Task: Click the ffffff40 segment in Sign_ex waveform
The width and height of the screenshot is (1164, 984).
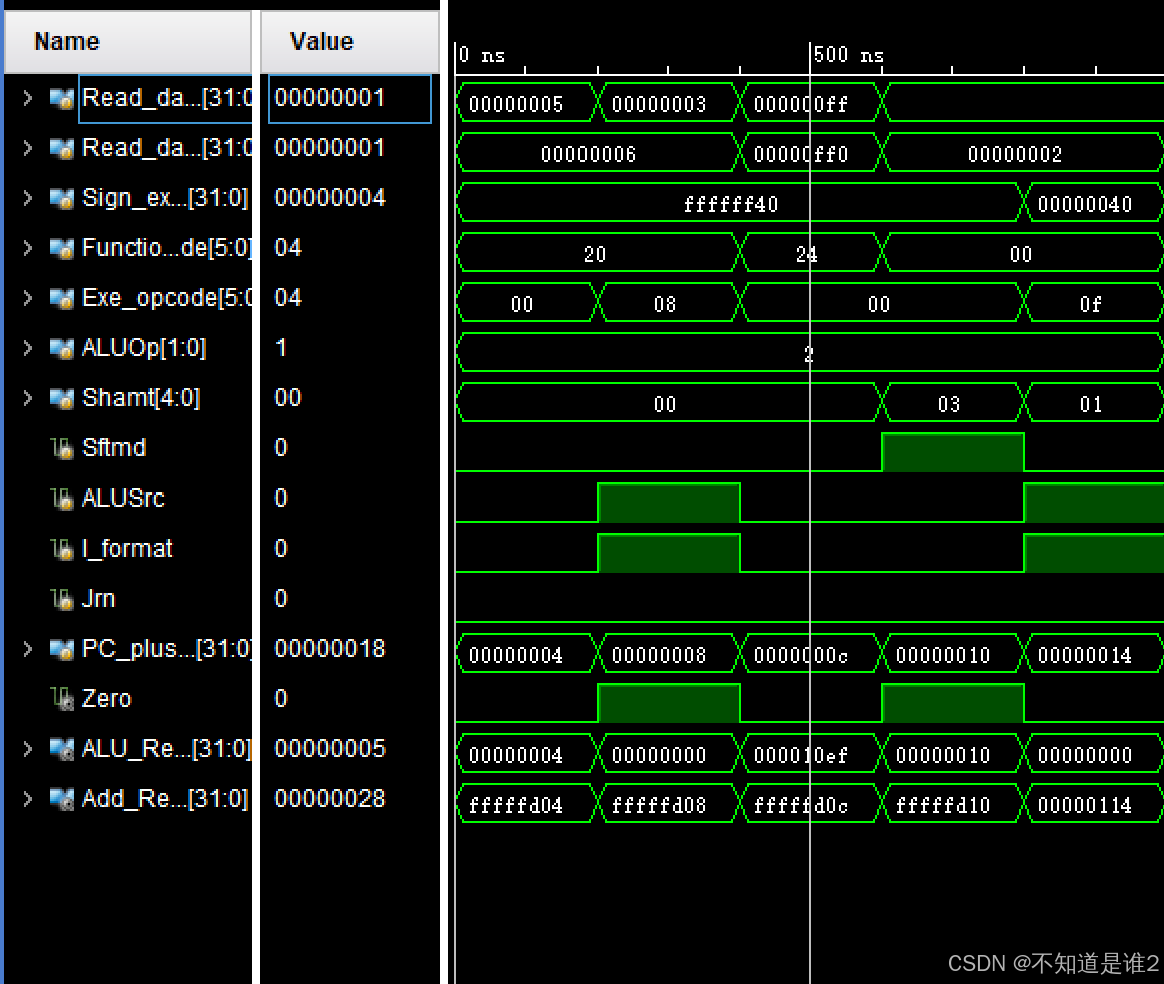Action: pyautogui.click(x=730, y=202)
